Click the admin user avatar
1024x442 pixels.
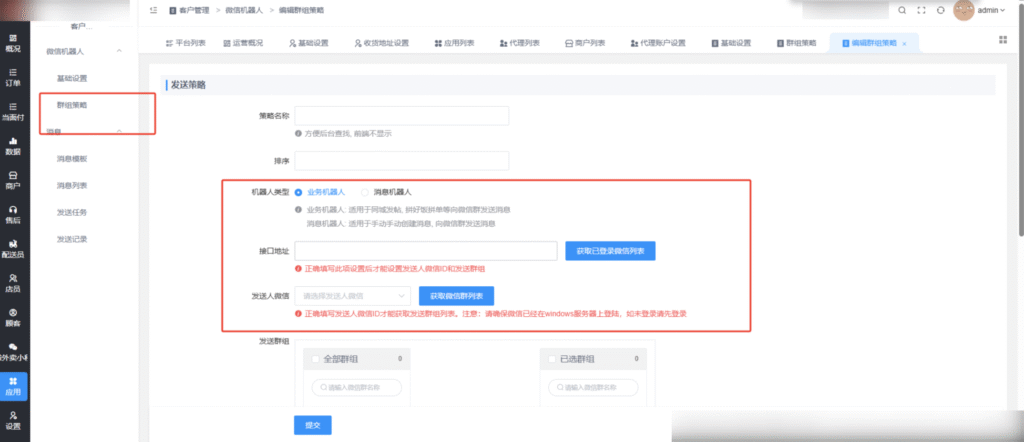point(964,10)
